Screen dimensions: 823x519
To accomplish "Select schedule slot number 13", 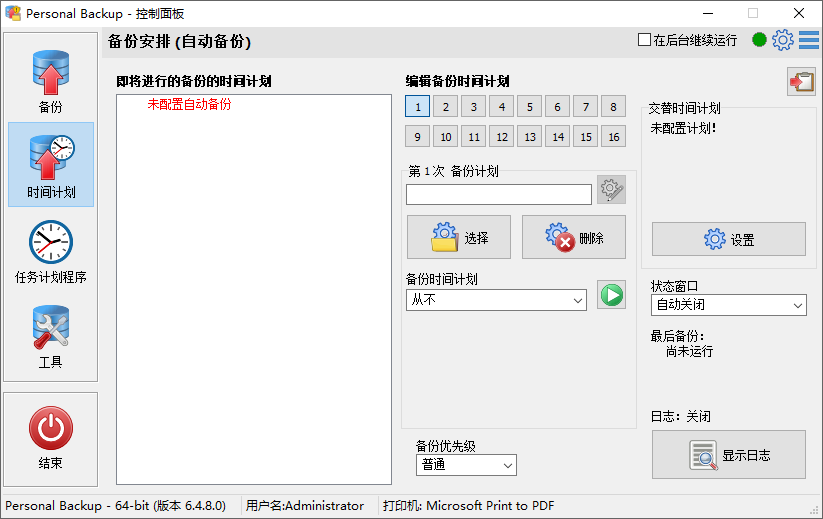I will pyautogui.click(x=530, y=136).
